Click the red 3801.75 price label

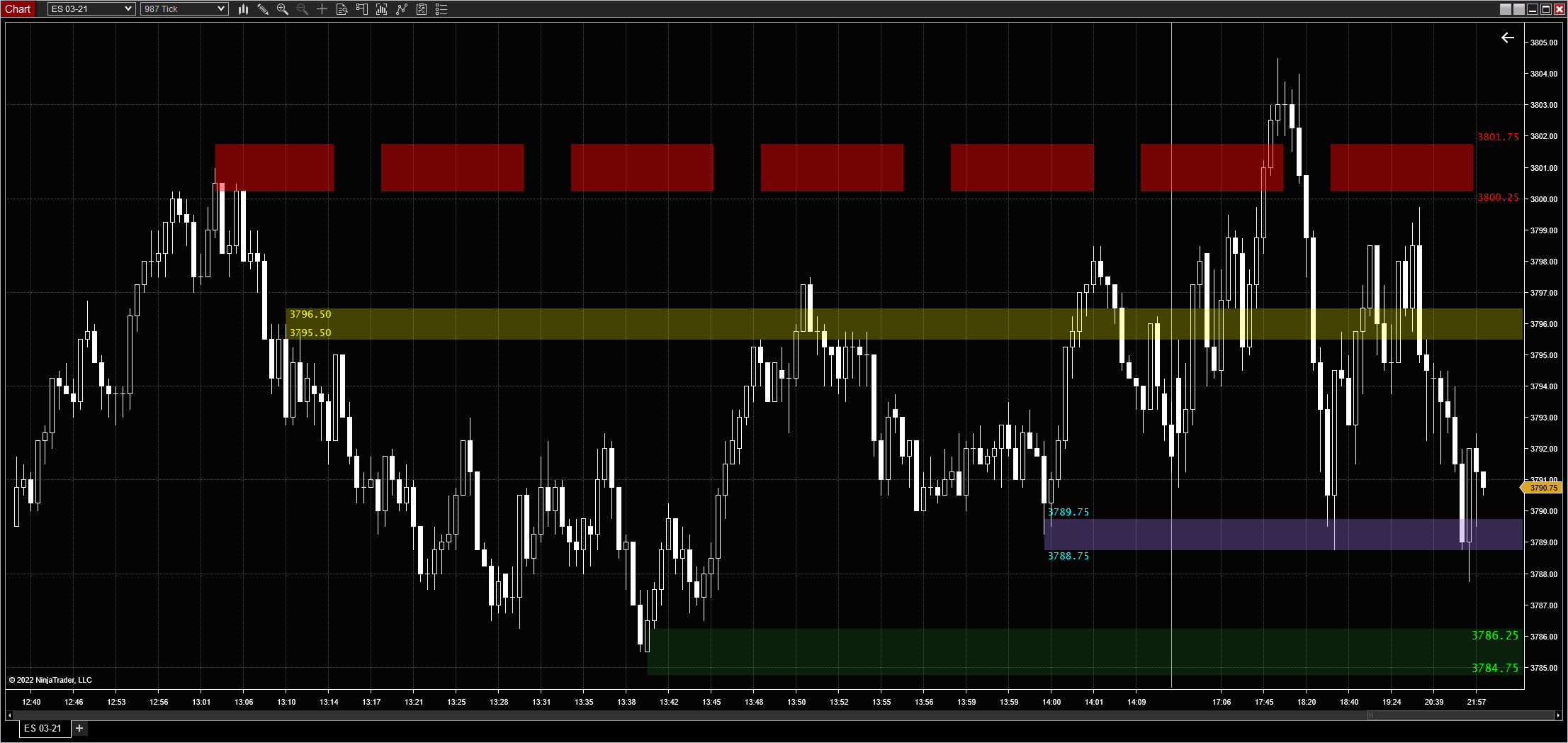[1498, 137]
